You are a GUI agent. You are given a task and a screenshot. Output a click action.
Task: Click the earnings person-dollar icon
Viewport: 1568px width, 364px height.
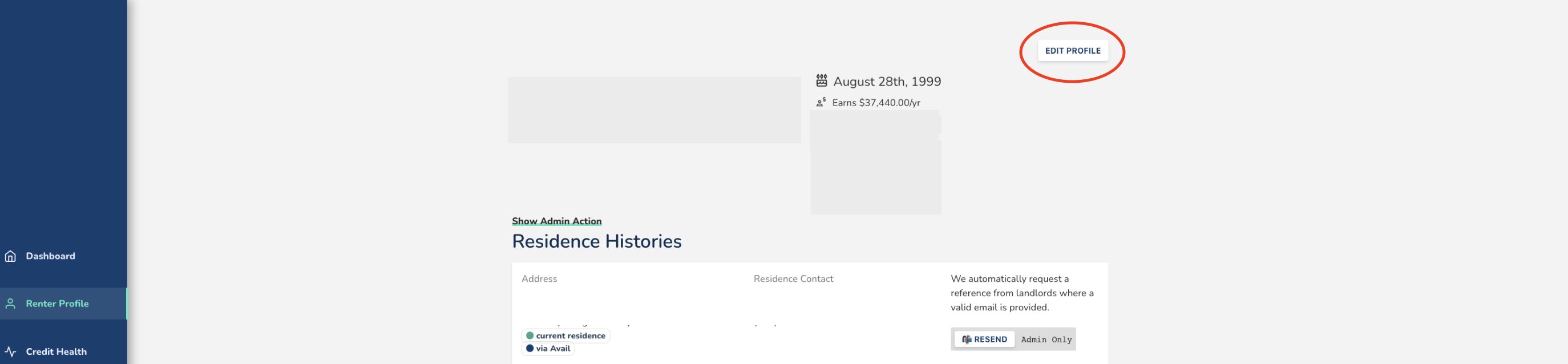pos(821,102)
